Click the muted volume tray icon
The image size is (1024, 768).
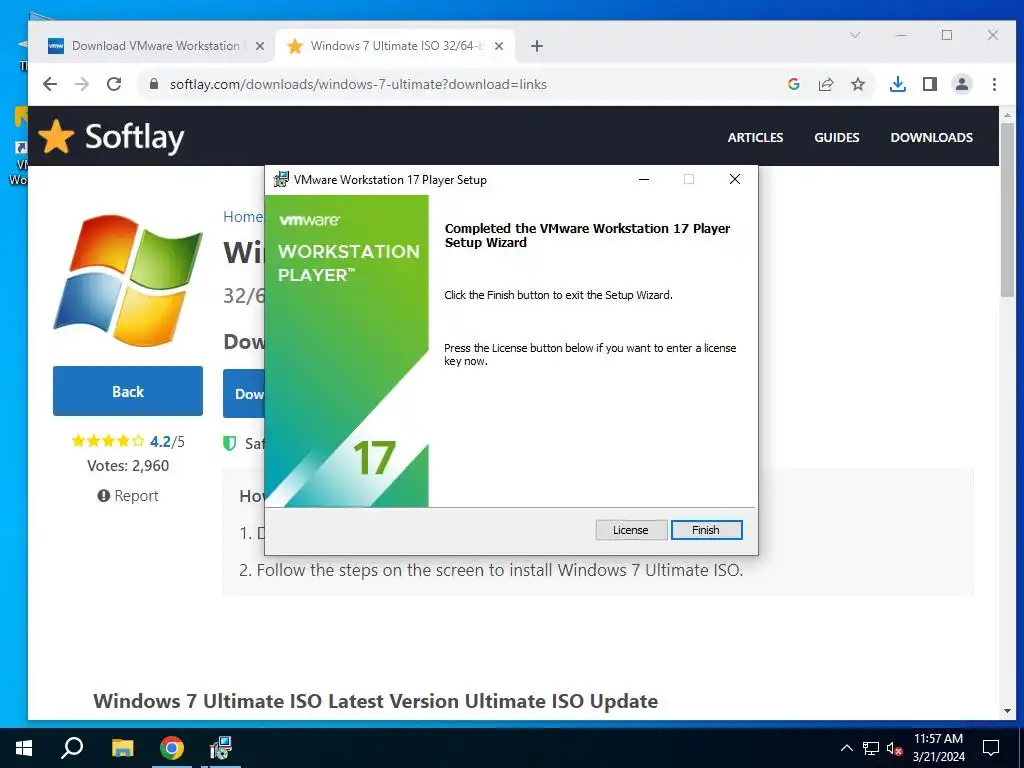(895, 748)
